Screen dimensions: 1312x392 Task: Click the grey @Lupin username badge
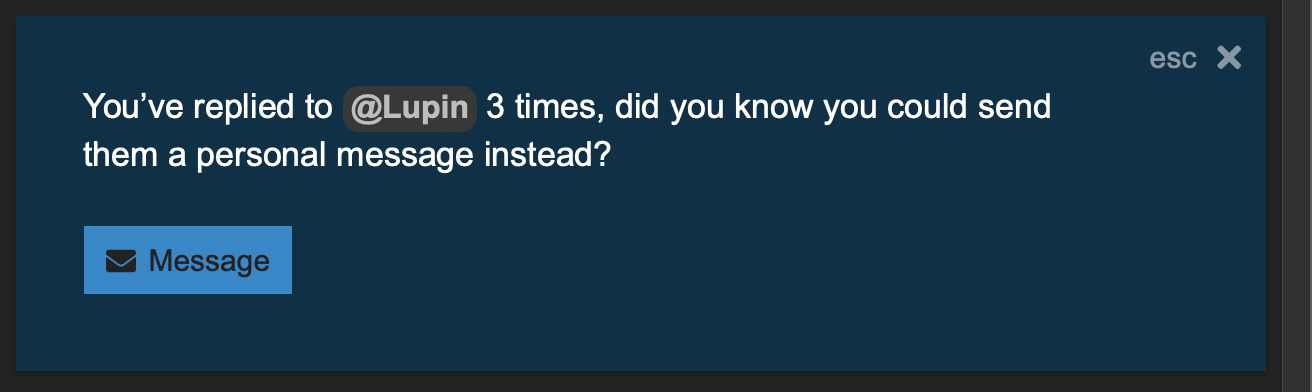tap(410, 107)
